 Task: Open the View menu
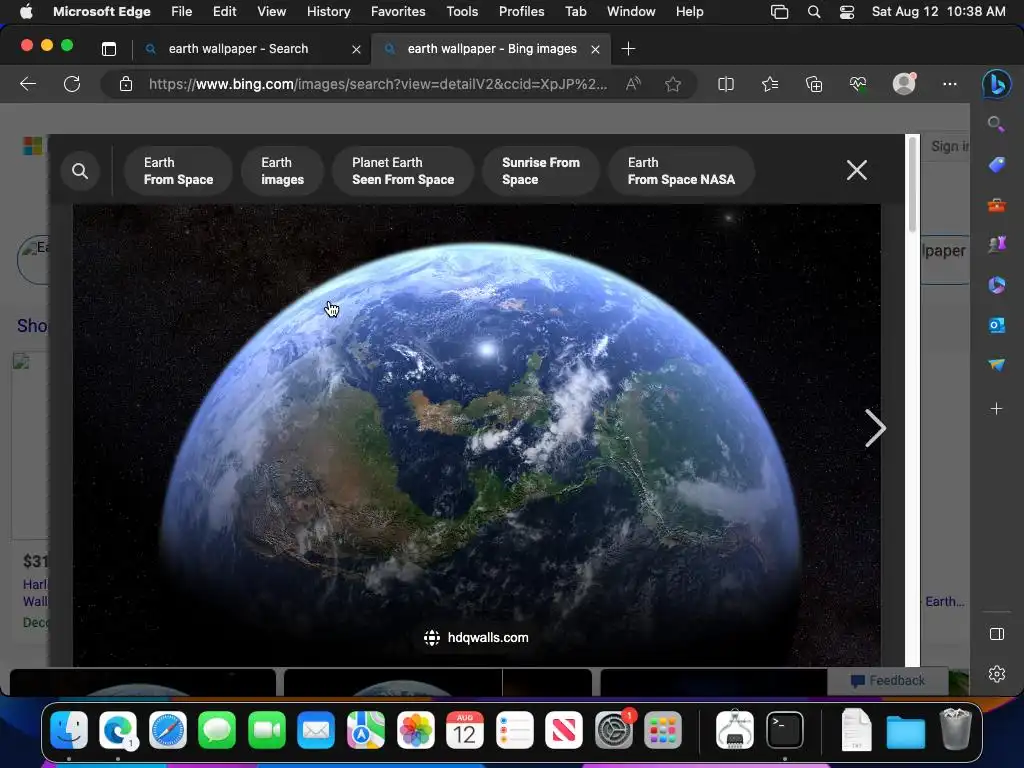pyautogui.click(x=272, y=12)
